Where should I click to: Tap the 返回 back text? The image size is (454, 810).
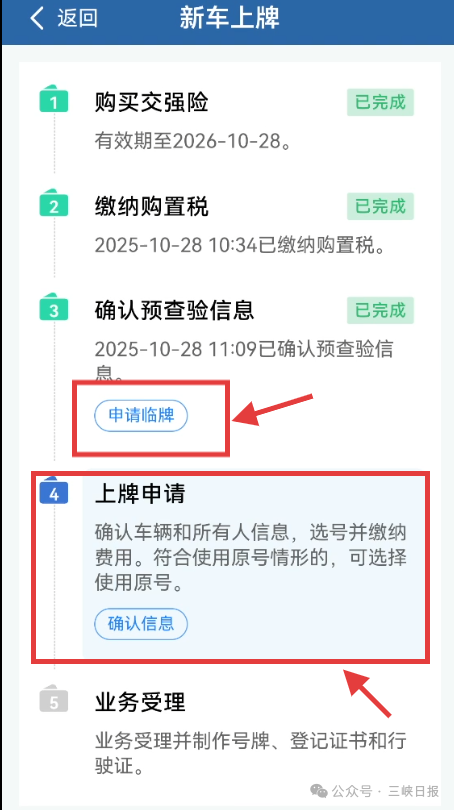(77, 18)
